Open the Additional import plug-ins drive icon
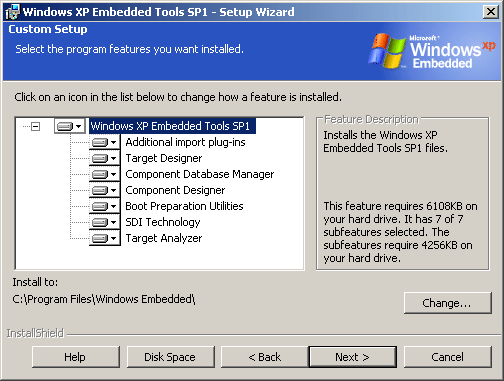Viewport: 504px width, 381px height. (x=104, y=142)
